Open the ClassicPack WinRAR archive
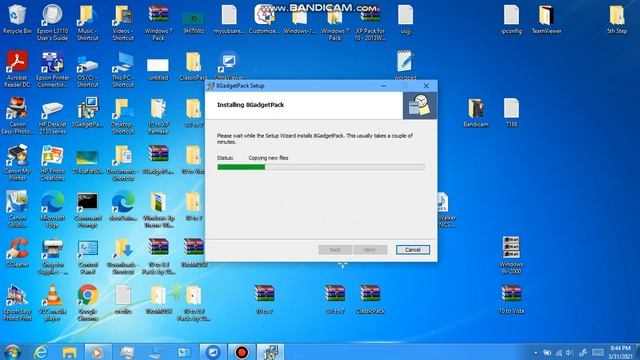This screenshot has height=360, width=640. 370,299
